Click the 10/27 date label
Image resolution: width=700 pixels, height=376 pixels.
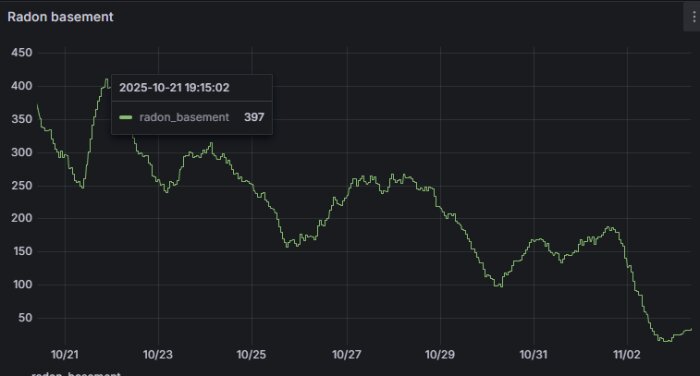tap(346, 355)
